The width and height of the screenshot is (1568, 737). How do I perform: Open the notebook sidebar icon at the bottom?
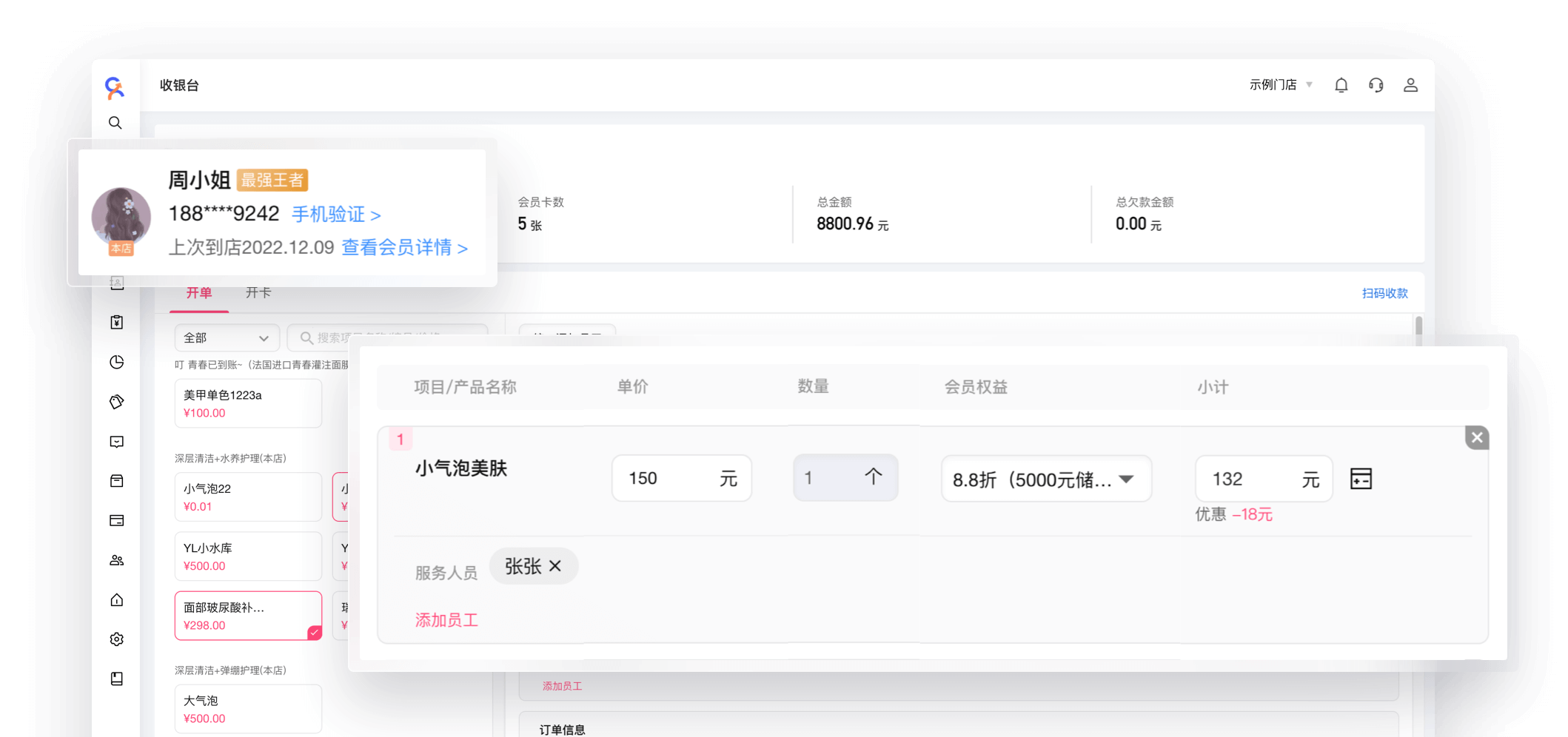click(x=116, y=679)
